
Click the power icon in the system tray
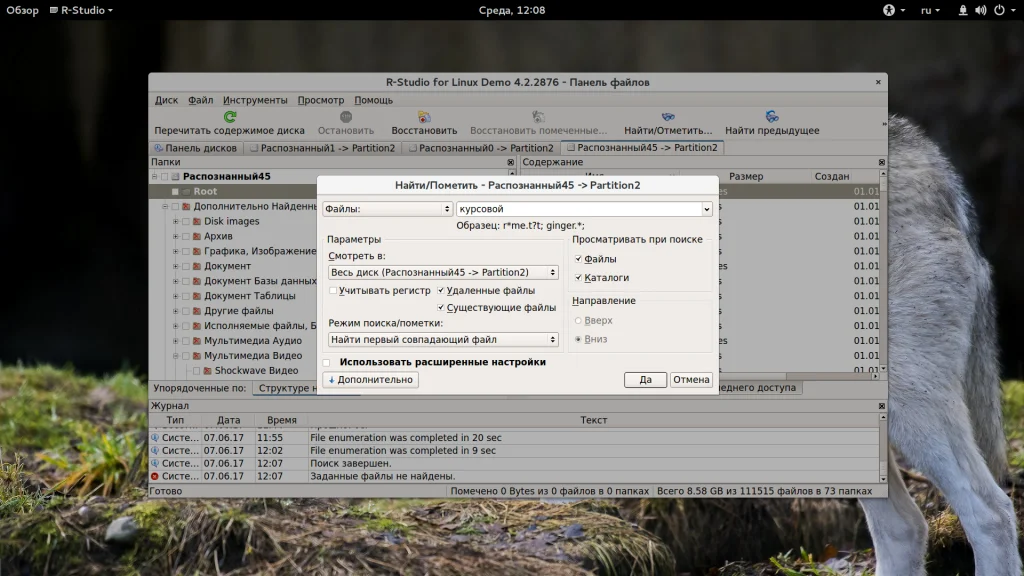pyautogui.click(x=997, y=10)
